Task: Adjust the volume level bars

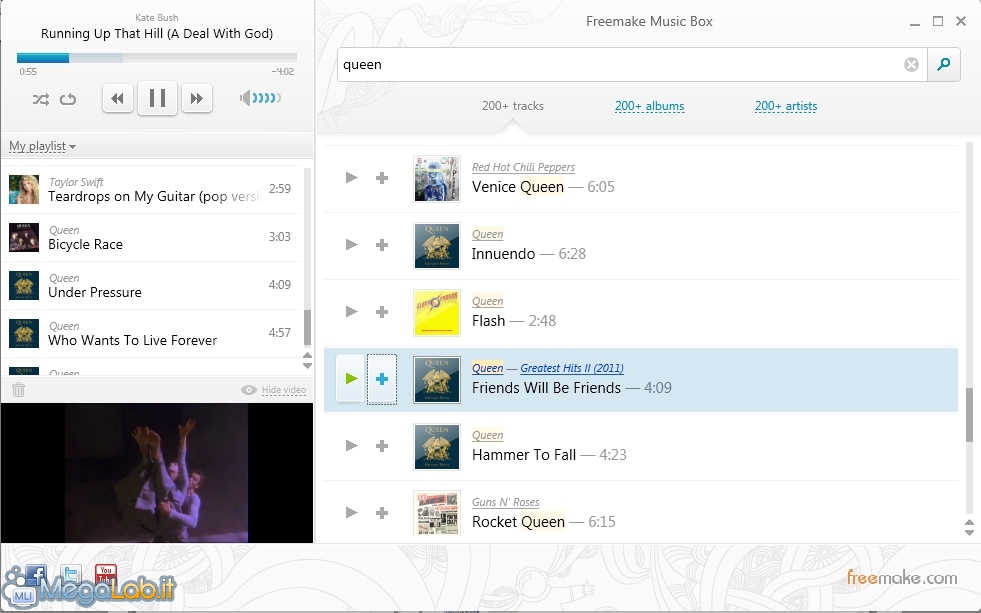Action: tap(267, 98)
